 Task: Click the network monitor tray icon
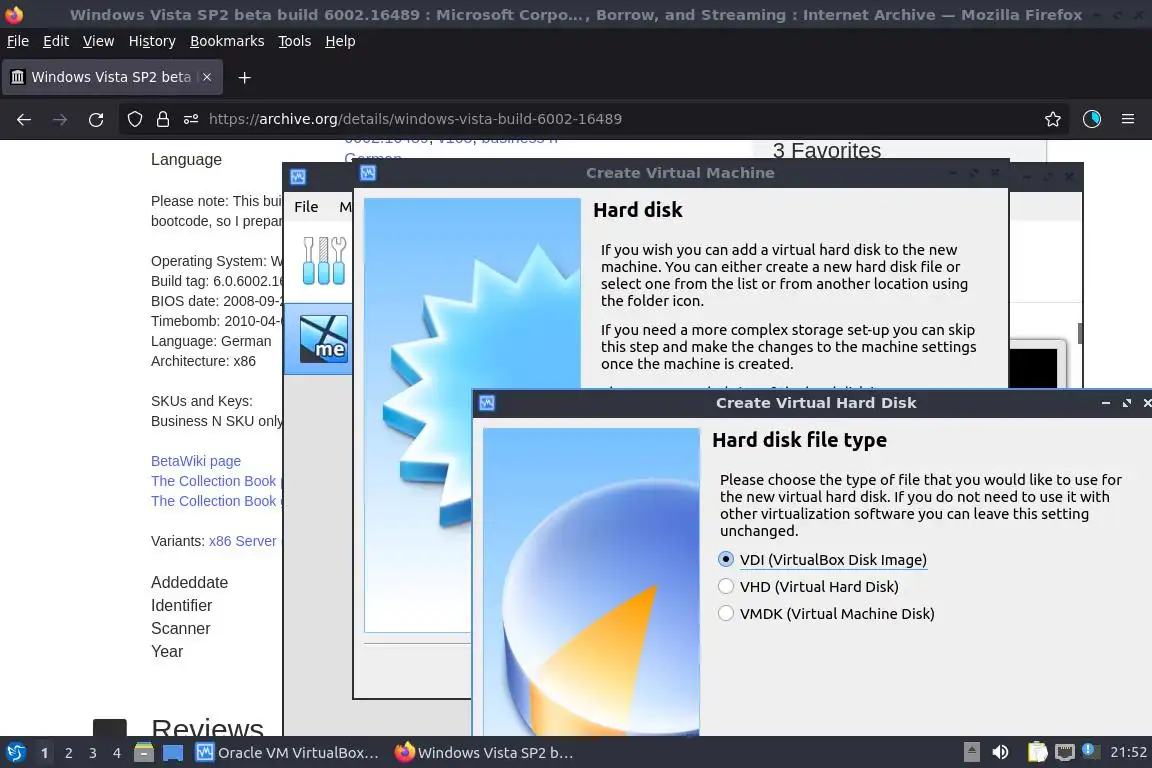pyautogui.click(x=1065, y=752)
